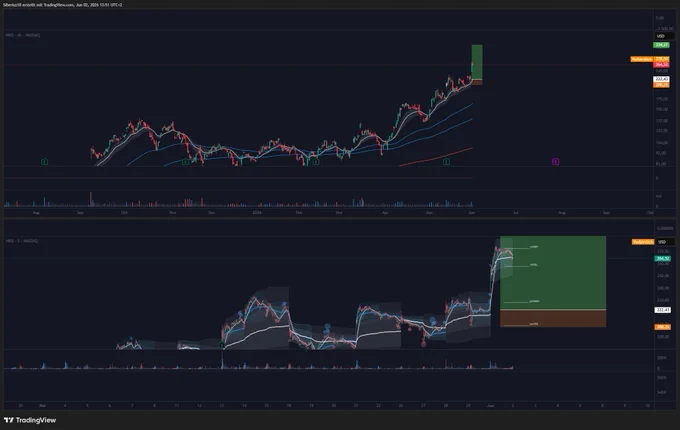Click the 2026 label on the time axis
Image resolution: width=680 pixels, height=430 pixels.
tap(257, 213)
